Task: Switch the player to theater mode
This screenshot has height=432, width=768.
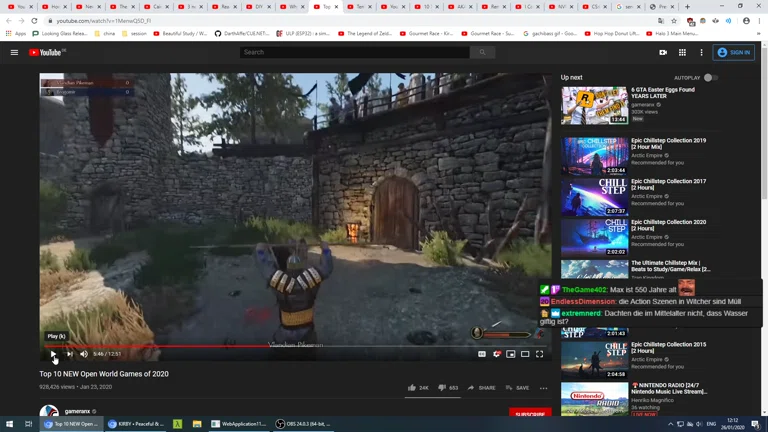Action: click(x=525, y=354)
